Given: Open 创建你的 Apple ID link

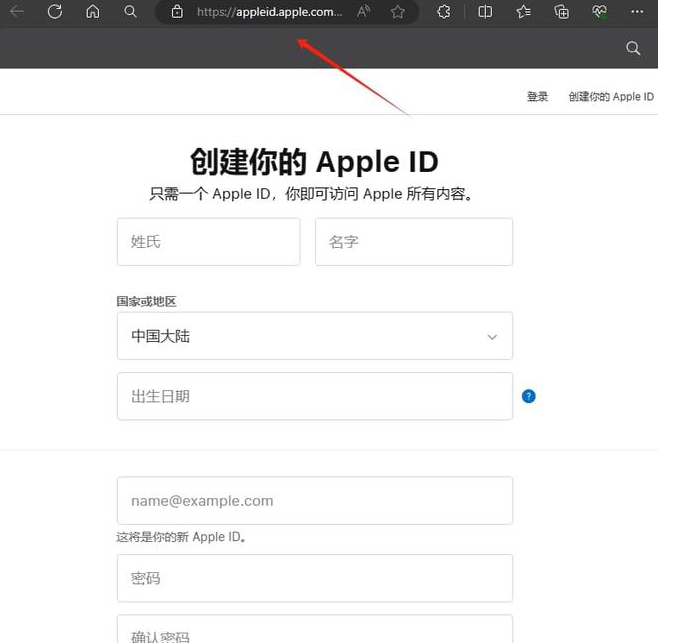Looking at the screenshot, I should [611, 96].
